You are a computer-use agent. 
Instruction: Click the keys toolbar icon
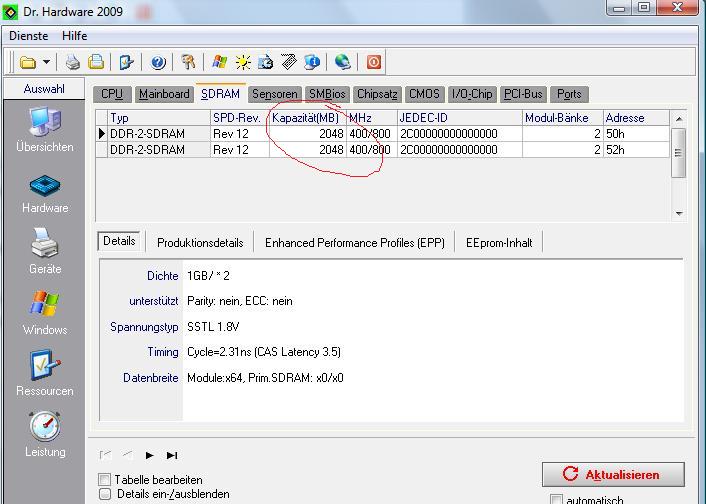point(188,62)
